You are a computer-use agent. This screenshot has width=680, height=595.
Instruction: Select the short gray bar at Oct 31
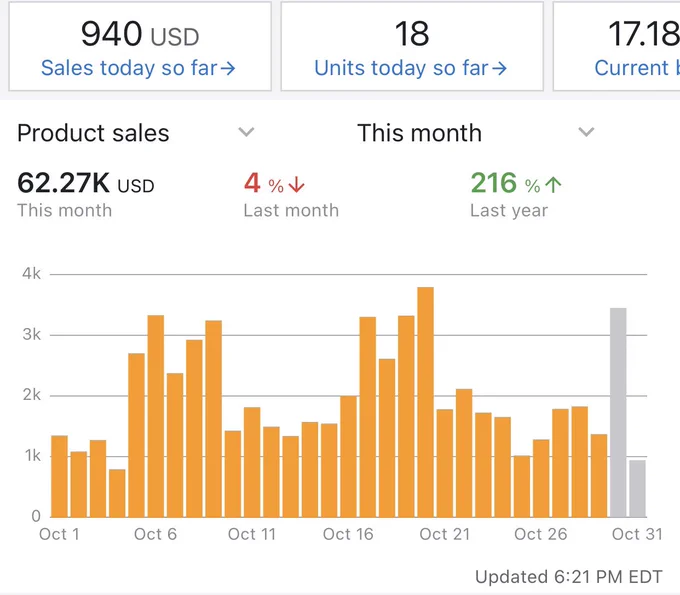638,489
